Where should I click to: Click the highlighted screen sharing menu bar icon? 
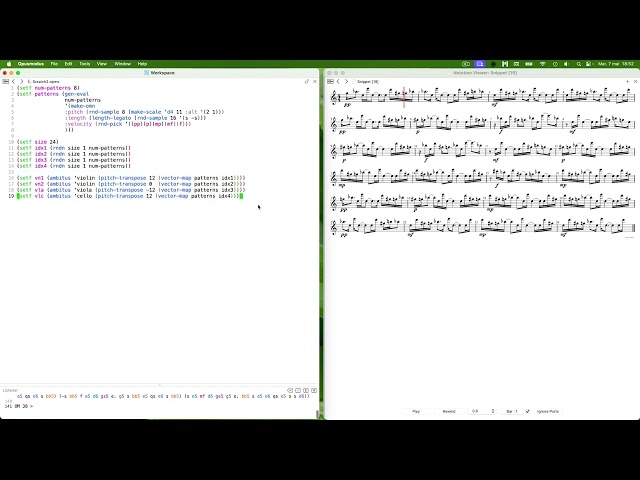pos(480,64)
